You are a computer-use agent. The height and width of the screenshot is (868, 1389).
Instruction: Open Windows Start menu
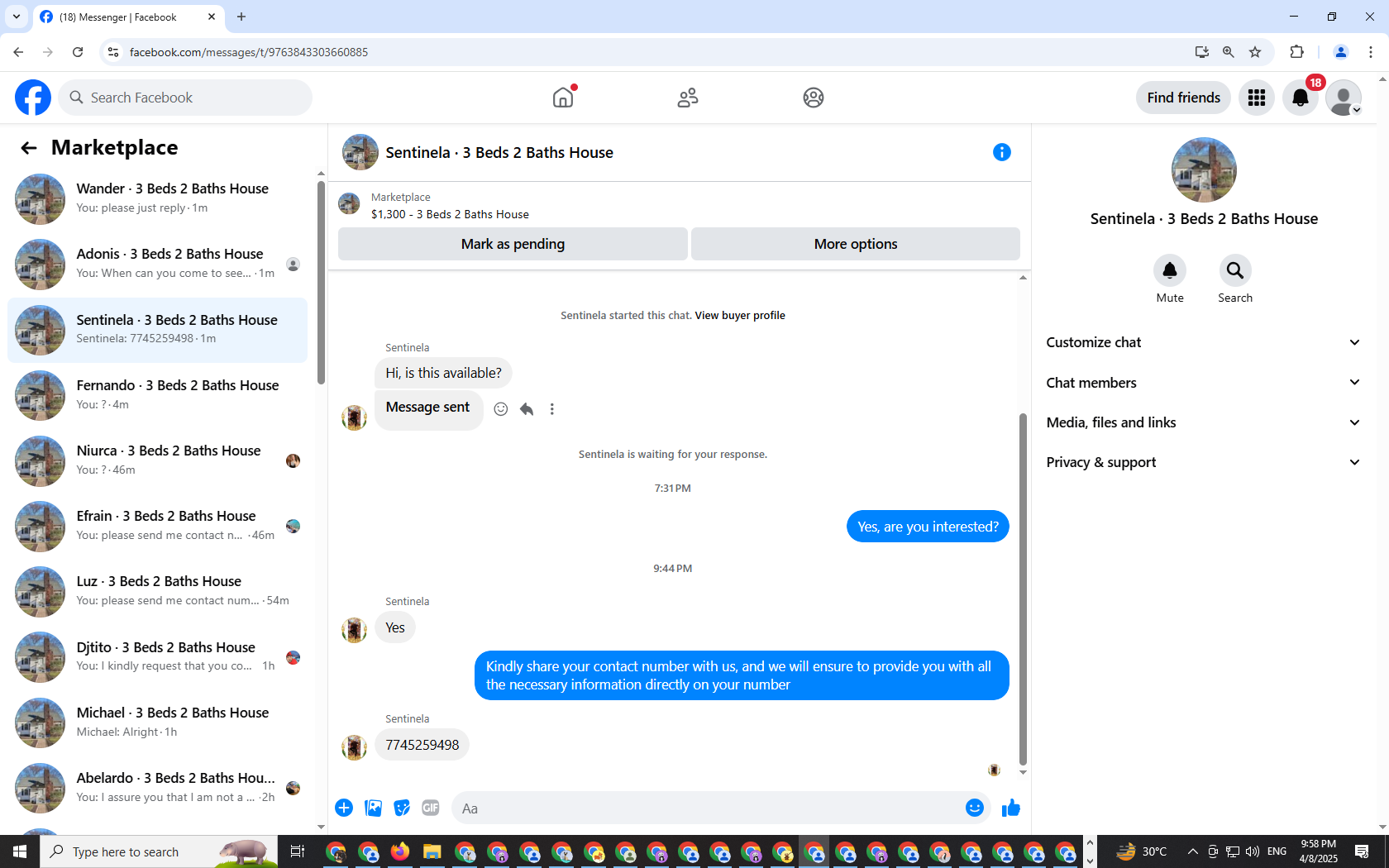pos(20,851)
